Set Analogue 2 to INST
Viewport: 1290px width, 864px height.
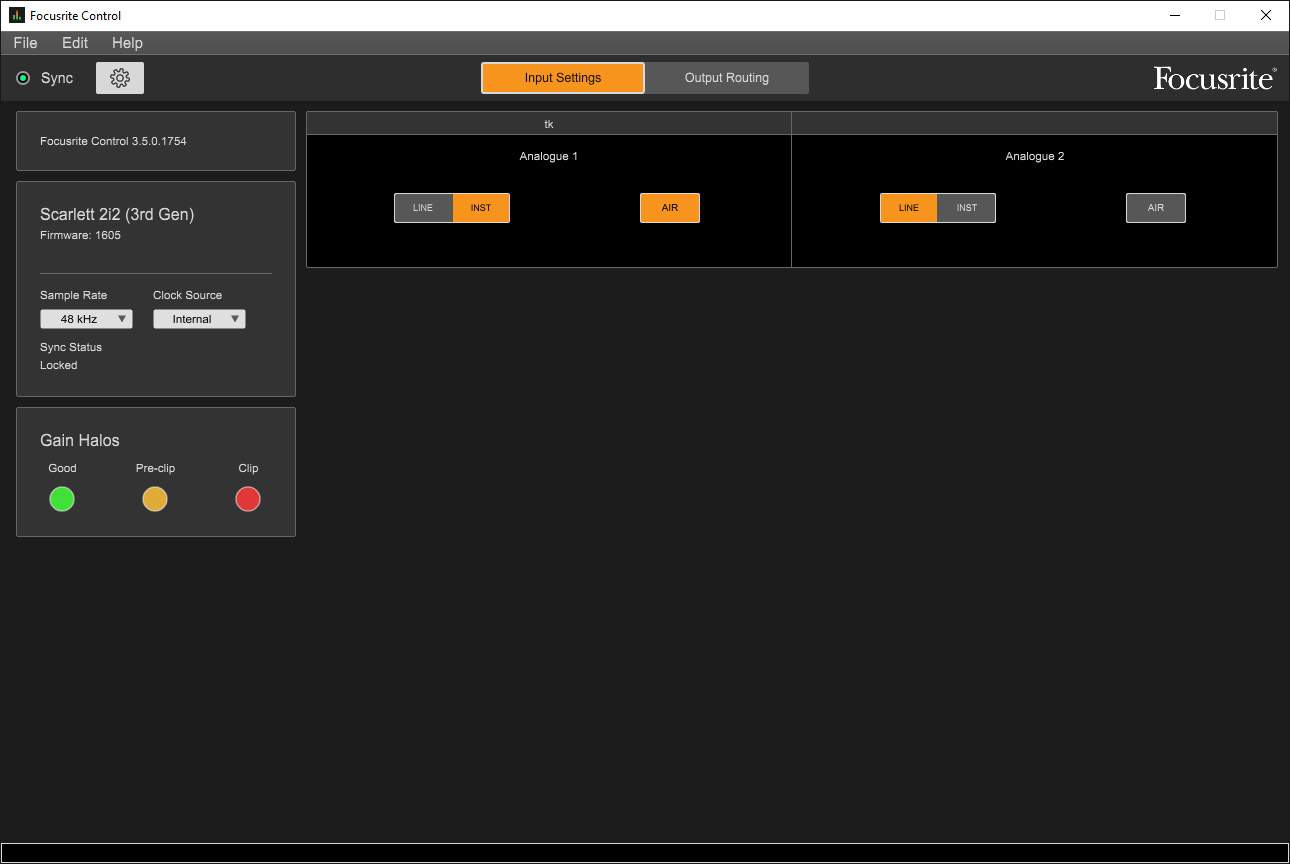(967, 208)
